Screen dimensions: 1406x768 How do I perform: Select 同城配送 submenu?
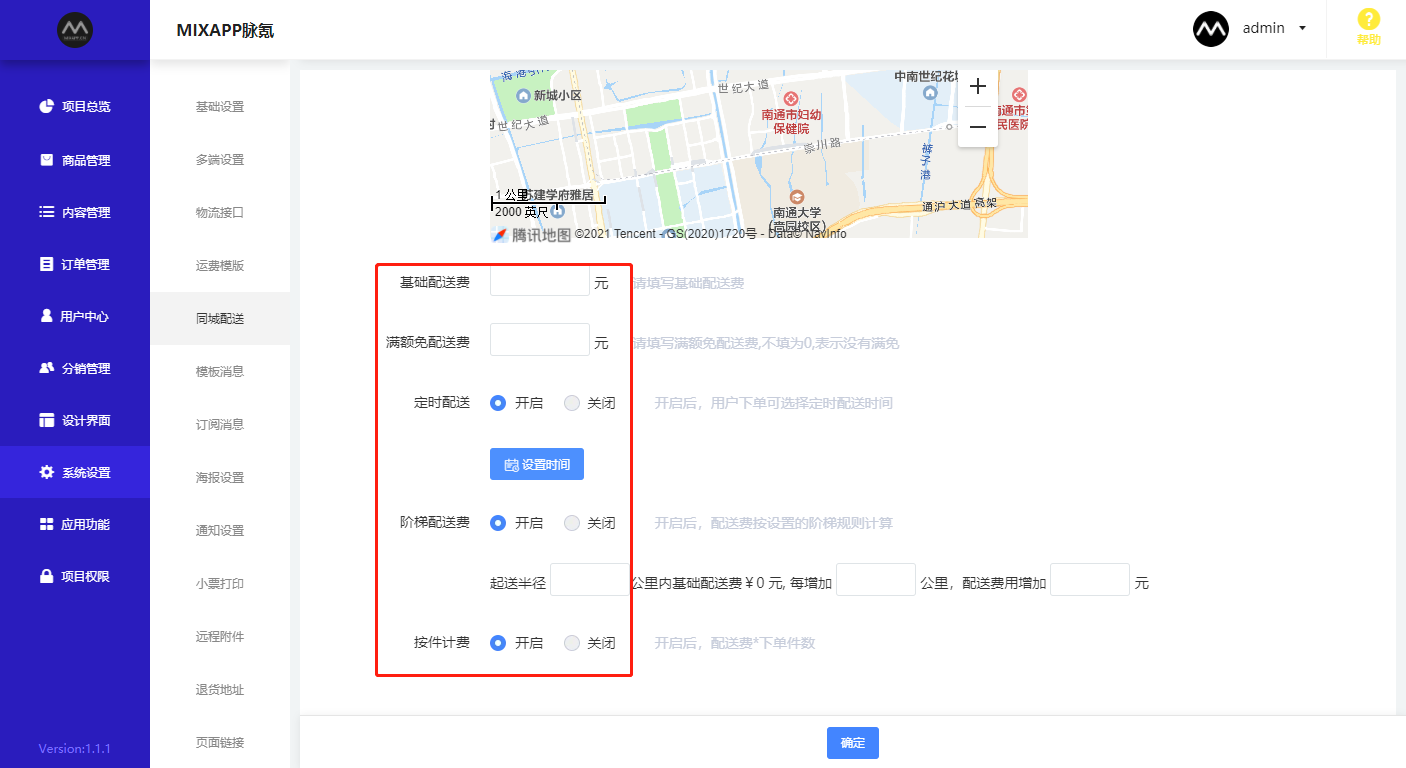(220, 319)
